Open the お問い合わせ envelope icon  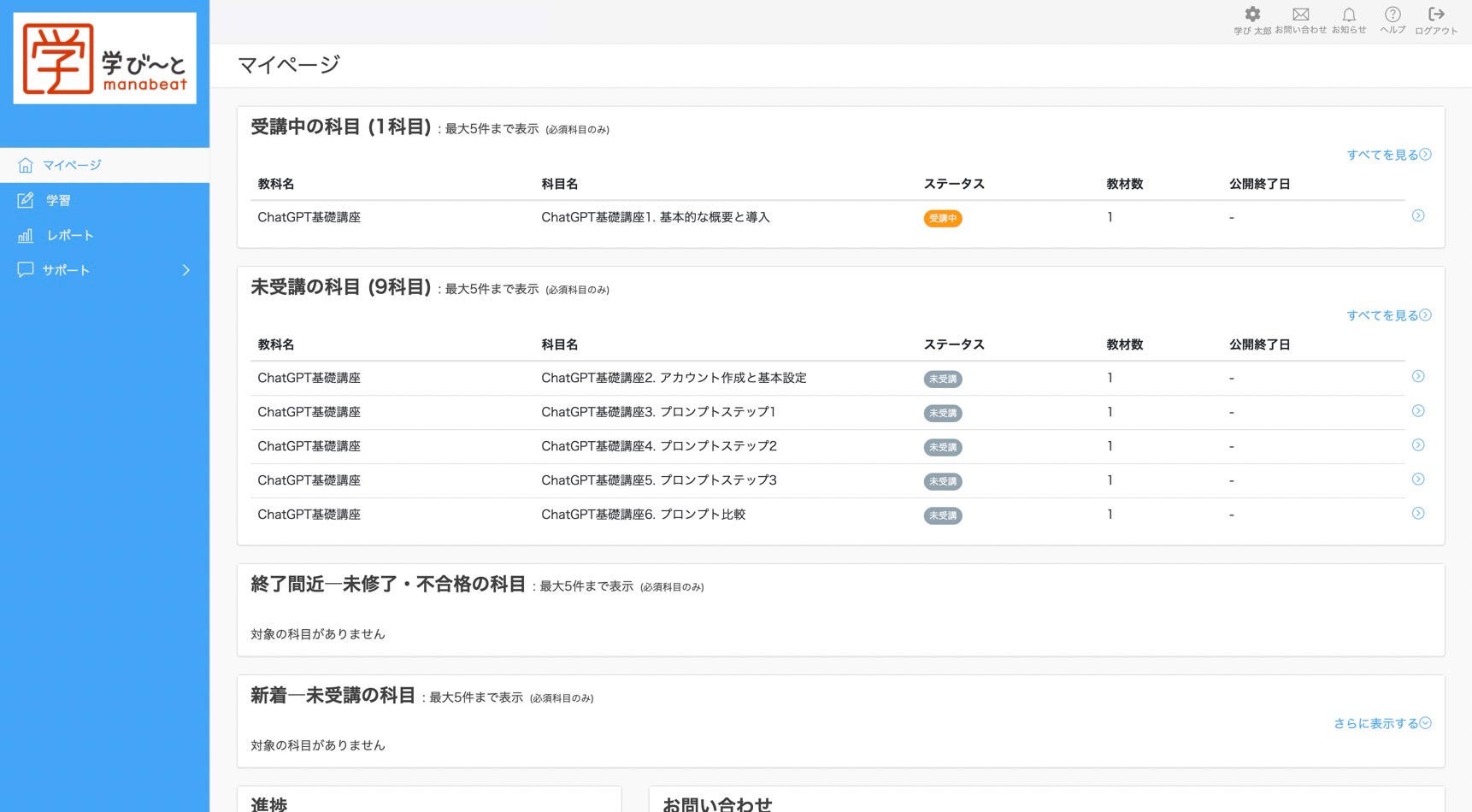(1300, 15)
